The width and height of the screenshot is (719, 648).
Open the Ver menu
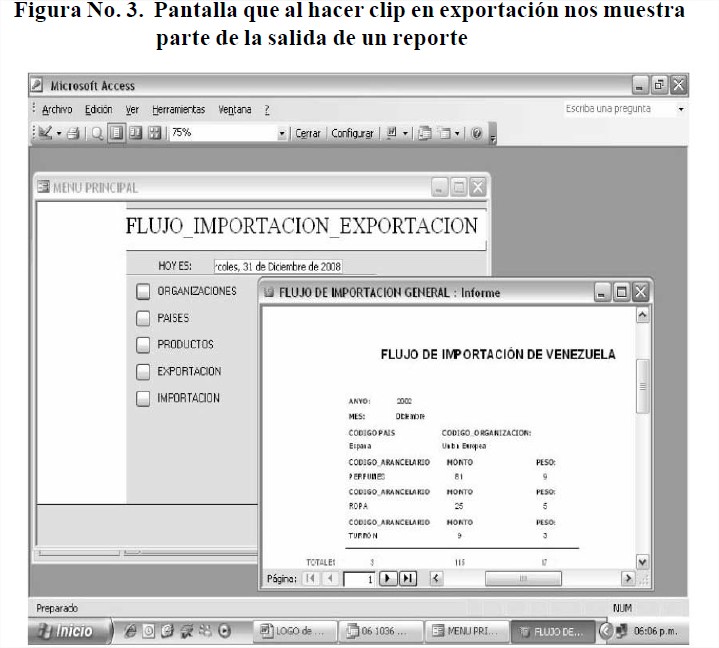[132, 110]
